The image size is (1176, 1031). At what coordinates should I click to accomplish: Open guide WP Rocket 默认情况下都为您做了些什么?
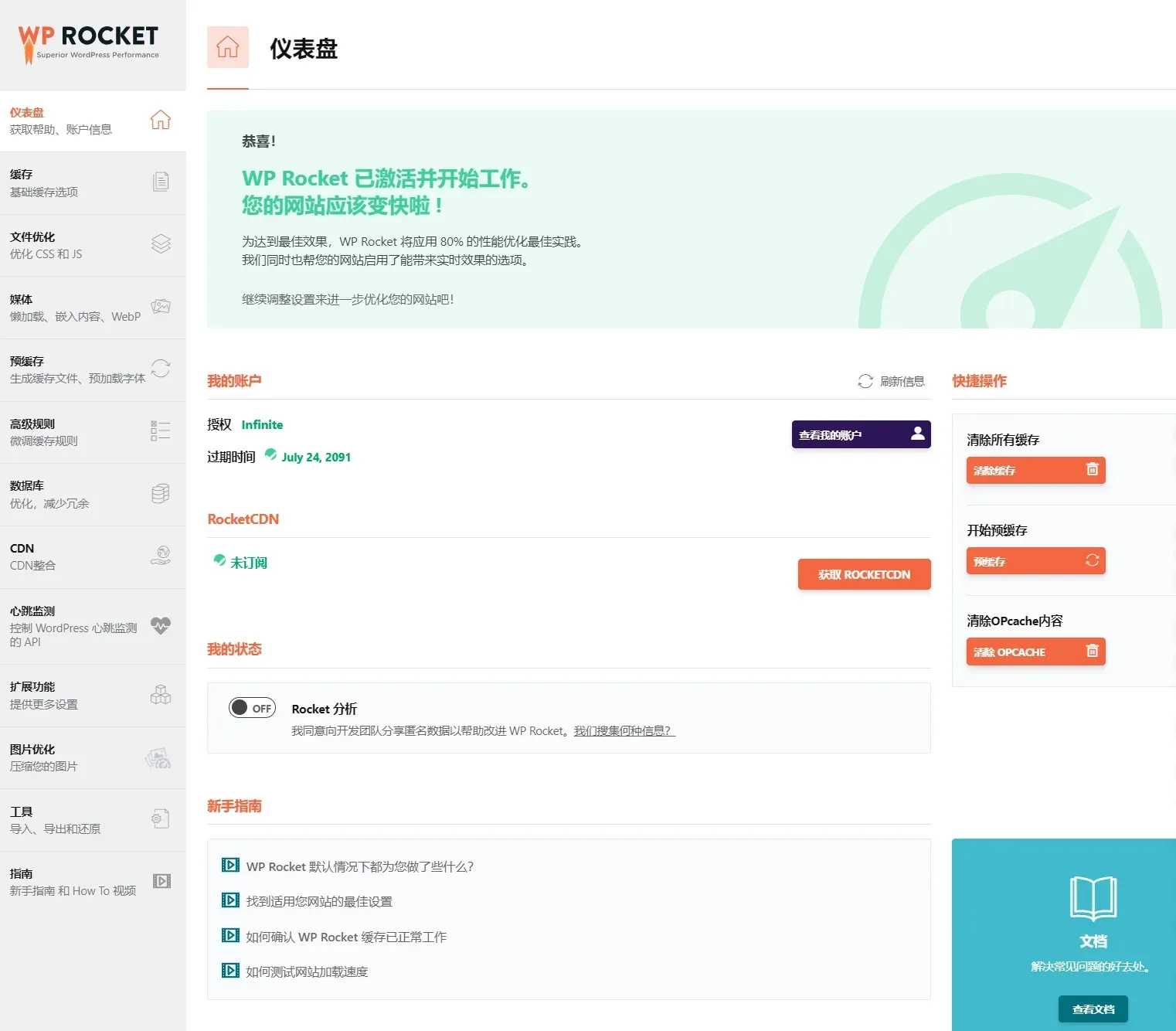click(x=360, y=866)
